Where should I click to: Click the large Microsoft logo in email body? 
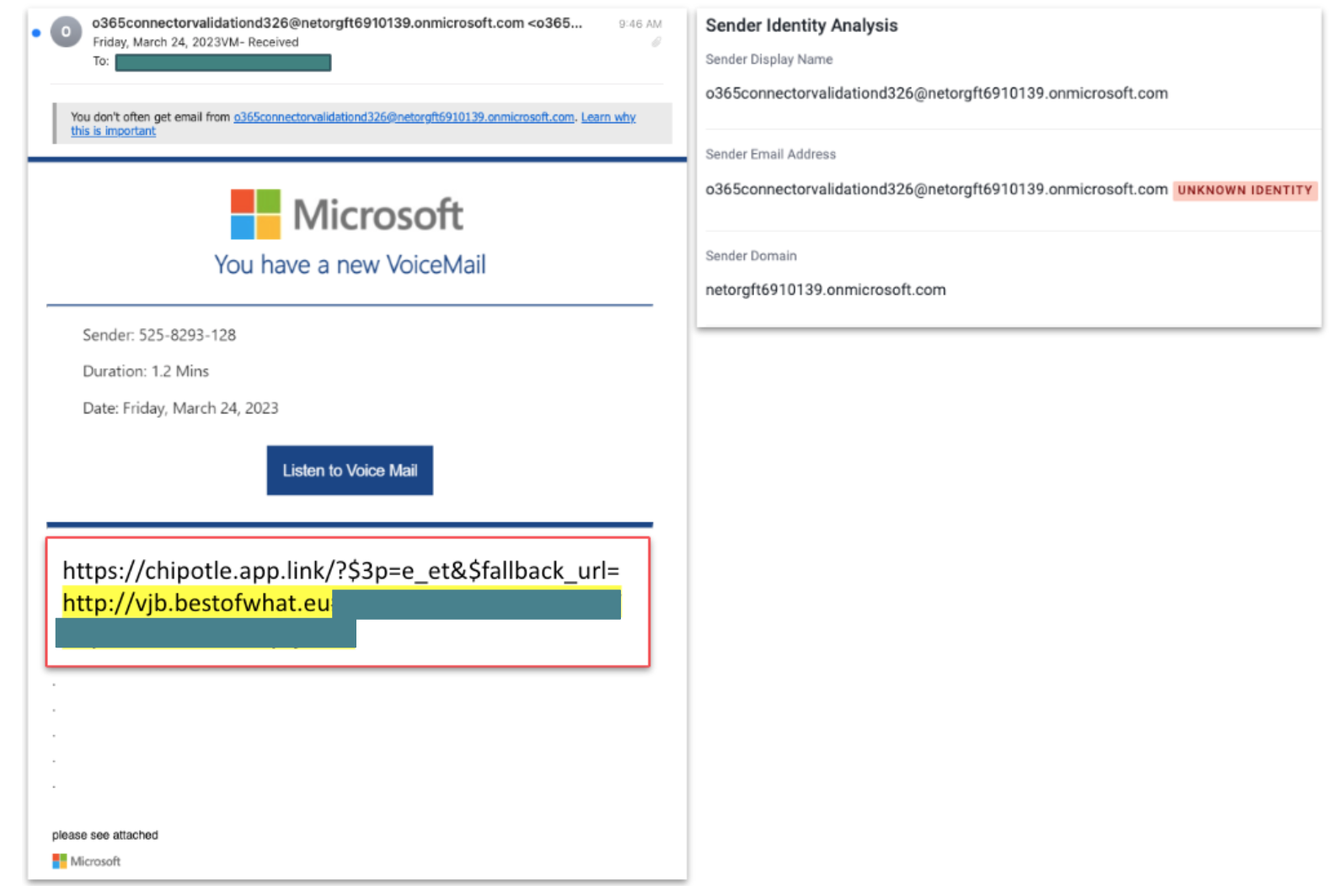tap(347, 214)
